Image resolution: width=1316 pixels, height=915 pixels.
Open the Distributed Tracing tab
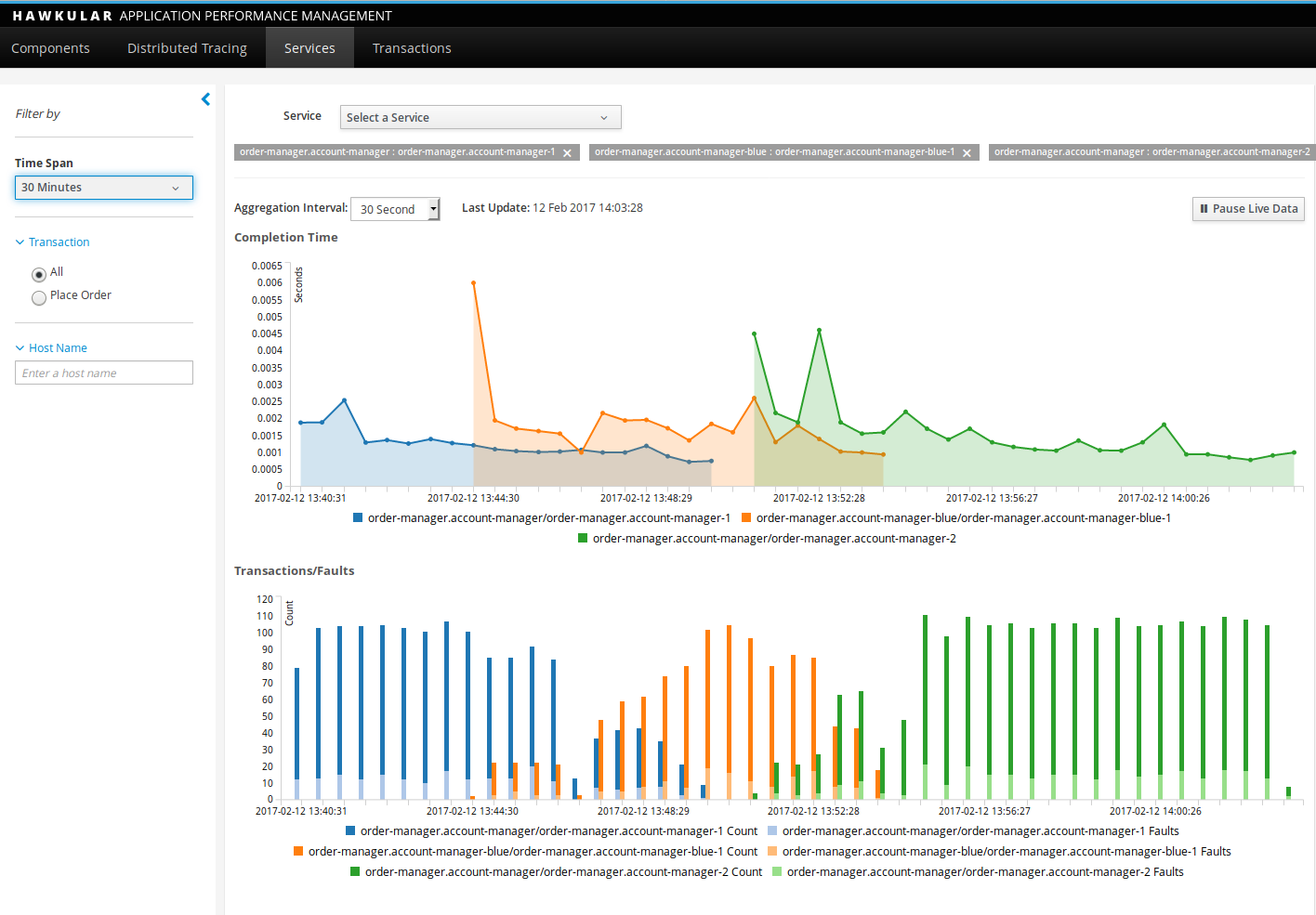(187, 48)
